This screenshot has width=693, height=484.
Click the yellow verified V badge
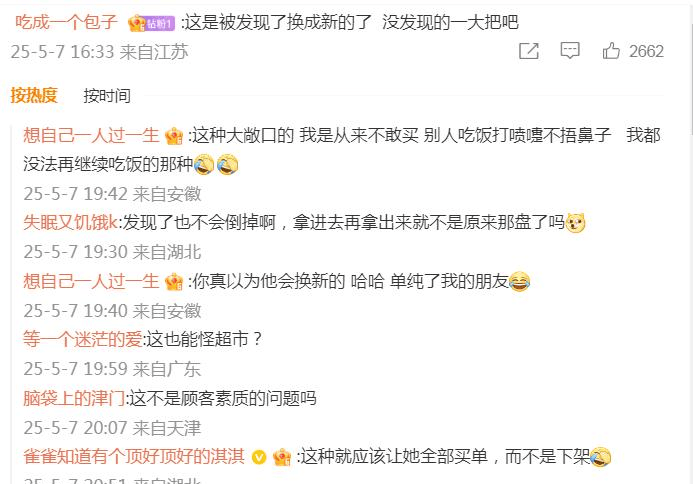(259, 457)
